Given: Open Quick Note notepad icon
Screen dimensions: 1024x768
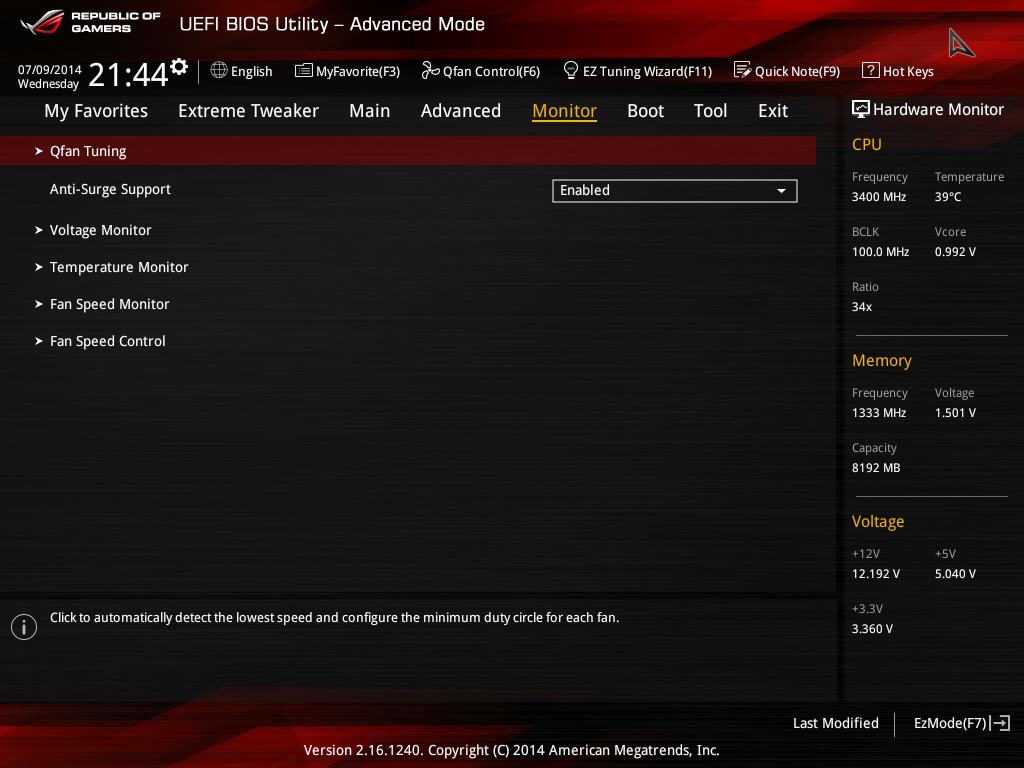Looking at the screenshot, I should pyautogui.click(x=743, y=70).
